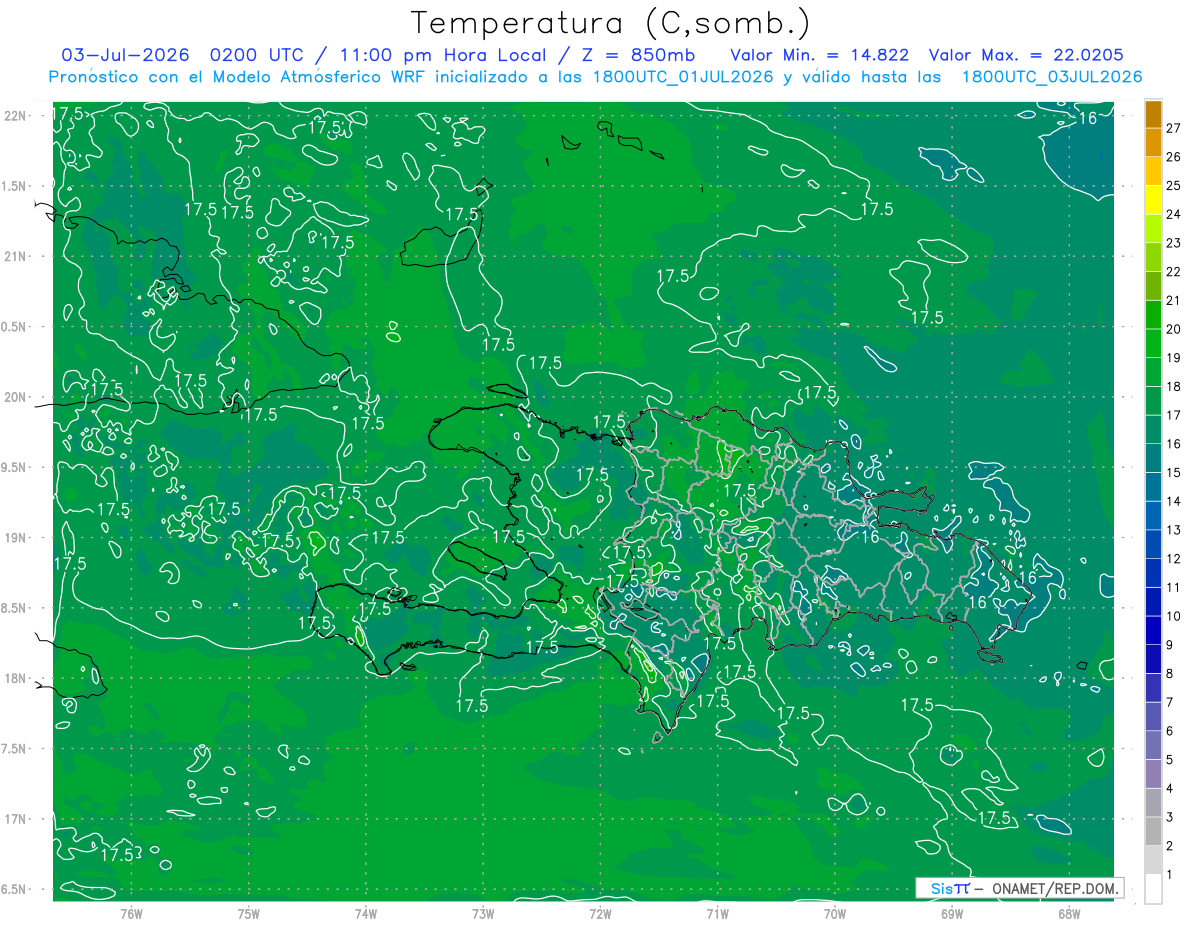Click the "19N" latitude label
1200x927 pixels.
17,537
